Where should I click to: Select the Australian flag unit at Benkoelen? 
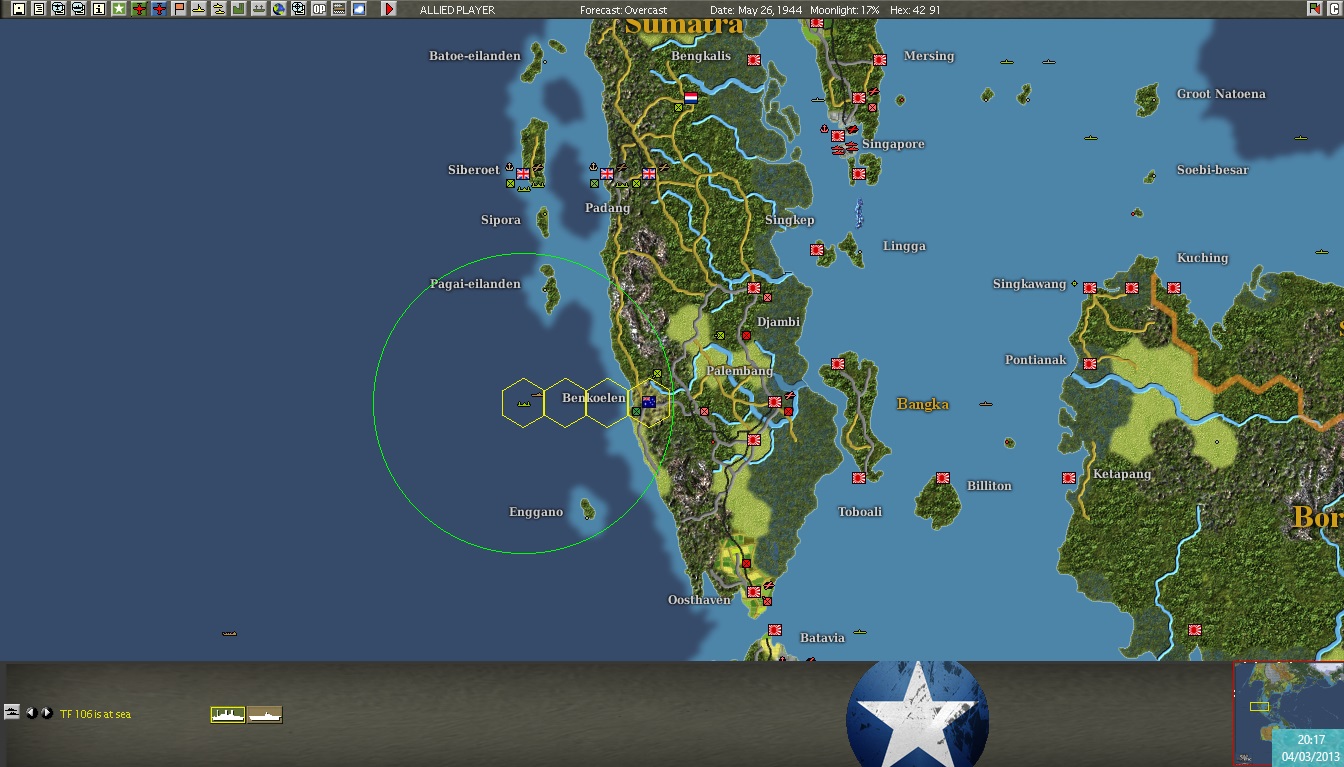[x=649, y=402]
